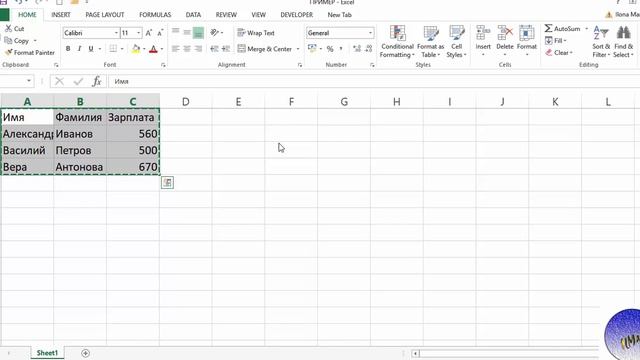This screenshot has height=360, width=640.
Task: Delete cells with the Delete button
Action: pyautogui.click(x=505, y=41)
